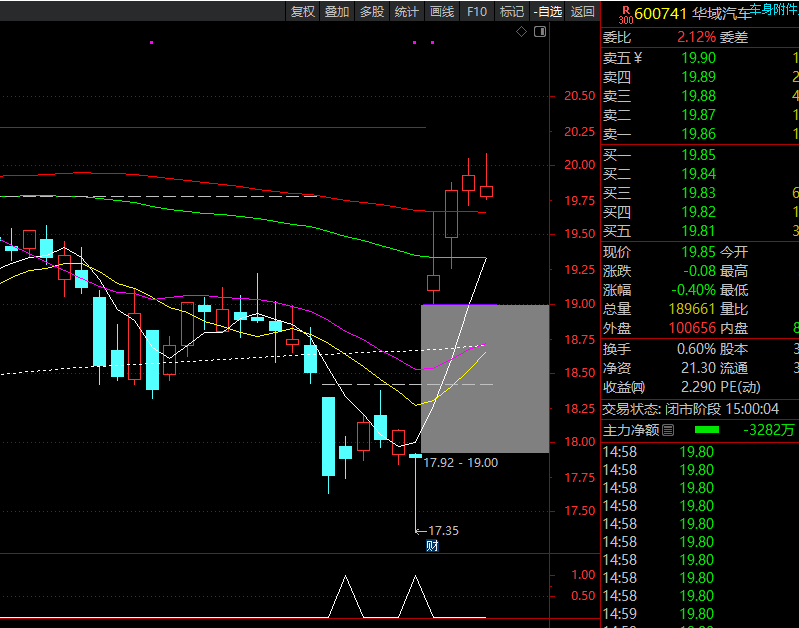Activate the 画线 drawing tool

pyautogui.click(x=442, y=11)
